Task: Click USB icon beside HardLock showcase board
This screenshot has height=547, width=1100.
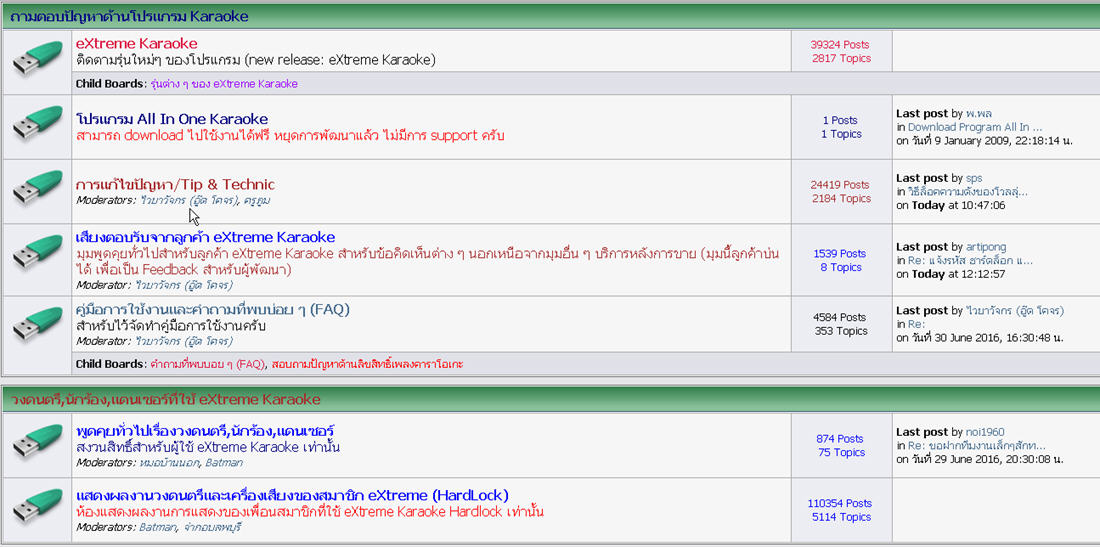Action: 37,506
